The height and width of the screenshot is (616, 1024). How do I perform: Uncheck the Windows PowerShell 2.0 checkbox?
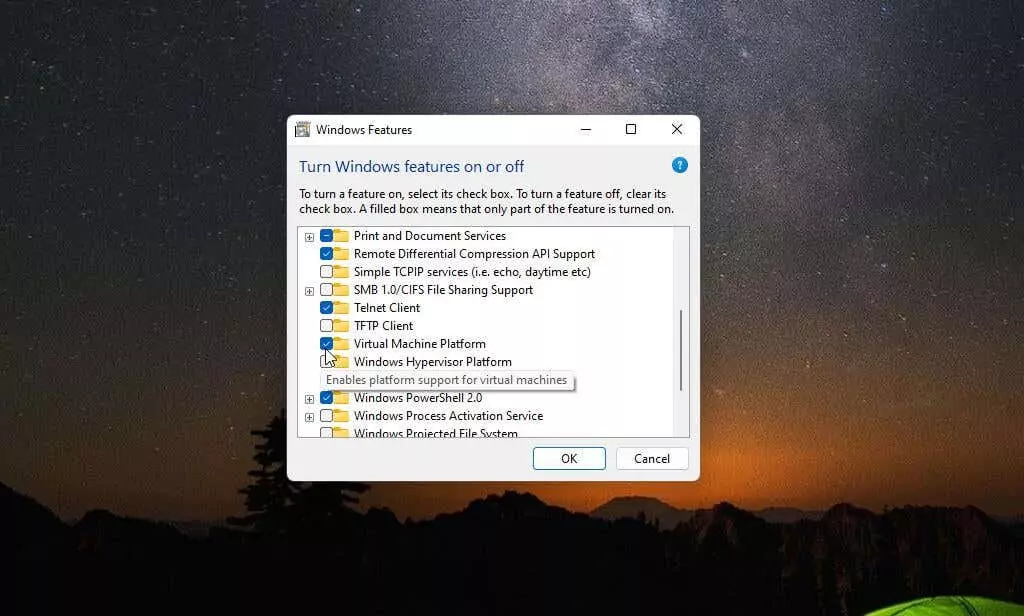click(327, 397)
